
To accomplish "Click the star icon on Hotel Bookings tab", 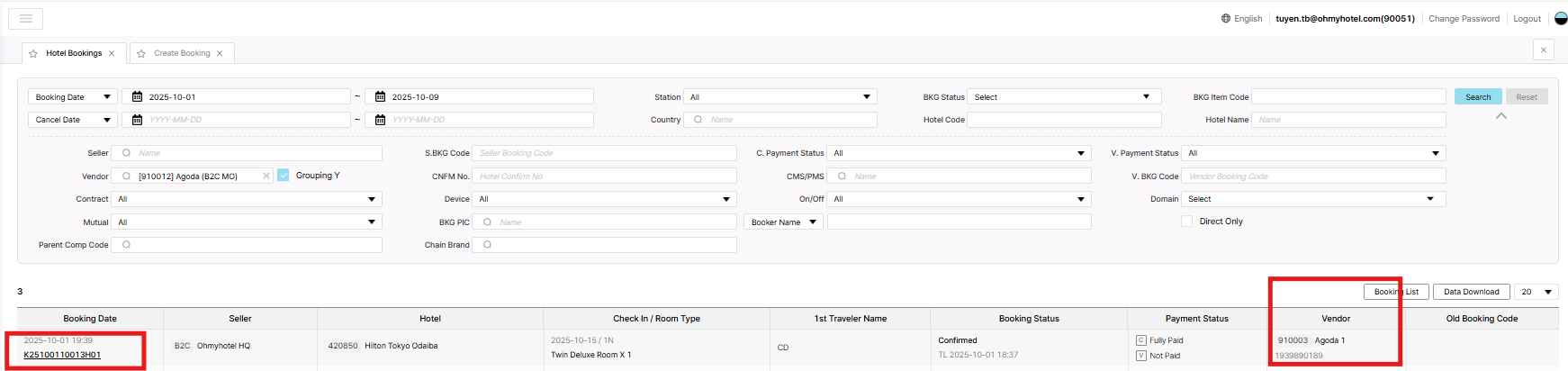I will coord(33,54).
